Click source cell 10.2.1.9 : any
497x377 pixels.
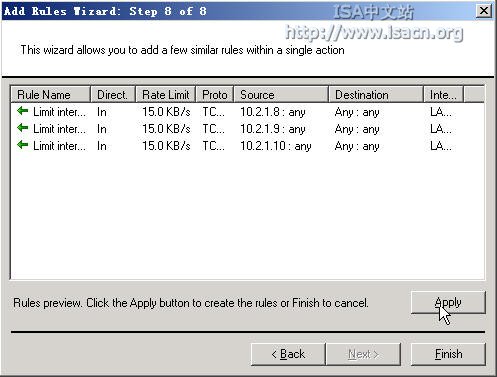[x=273, y=129]
